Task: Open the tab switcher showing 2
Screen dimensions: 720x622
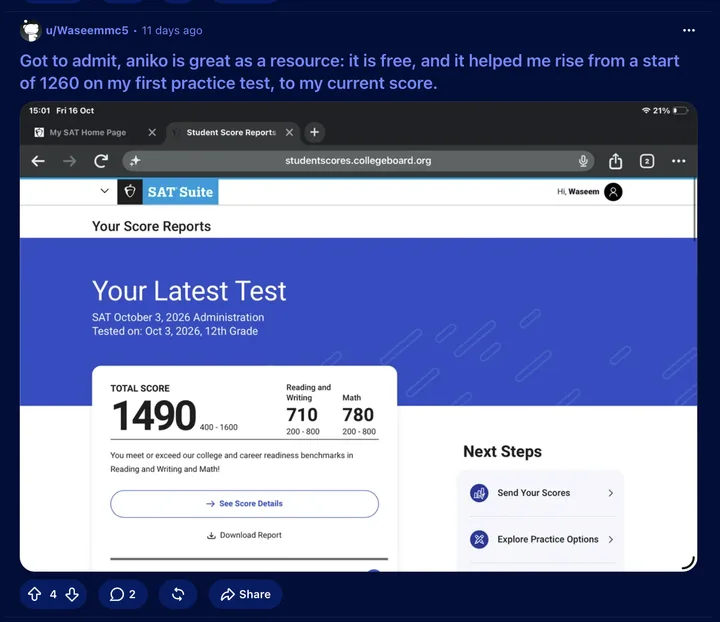Action: (647, 161)
